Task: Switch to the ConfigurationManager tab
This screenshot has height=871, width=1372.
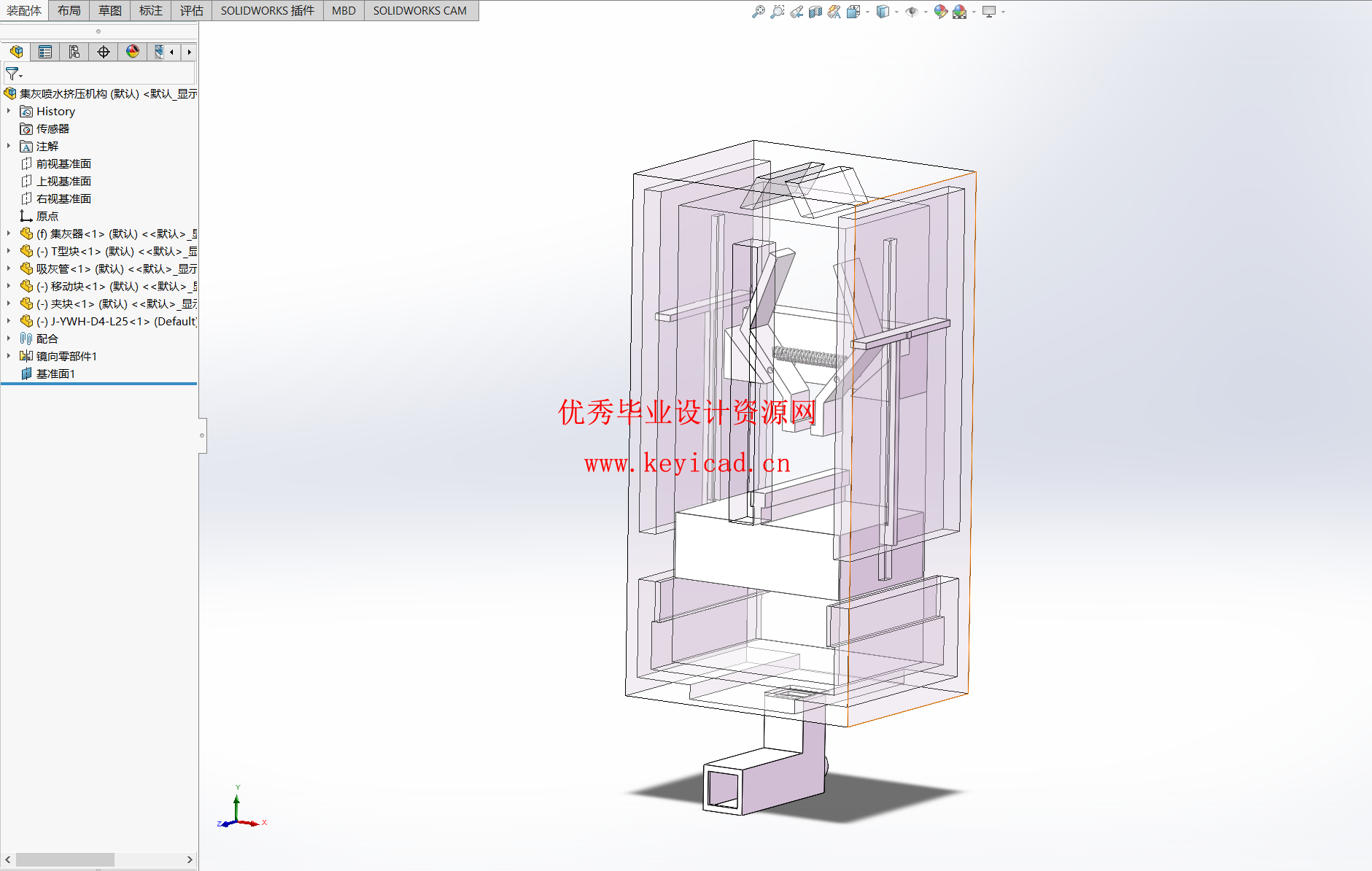Action: pos(74,52)
